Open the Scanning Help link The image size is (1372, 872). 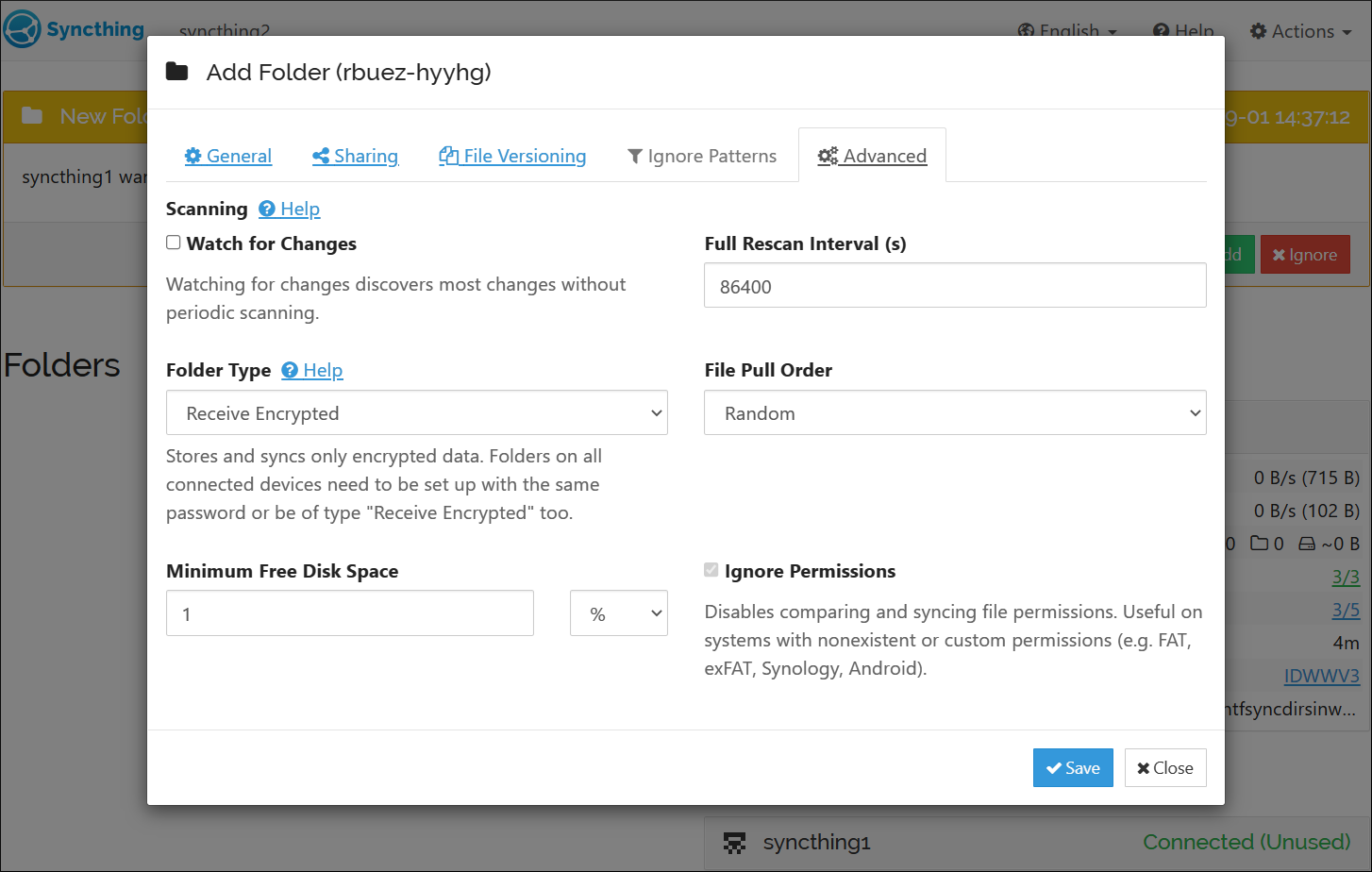[x=290, y=209]
